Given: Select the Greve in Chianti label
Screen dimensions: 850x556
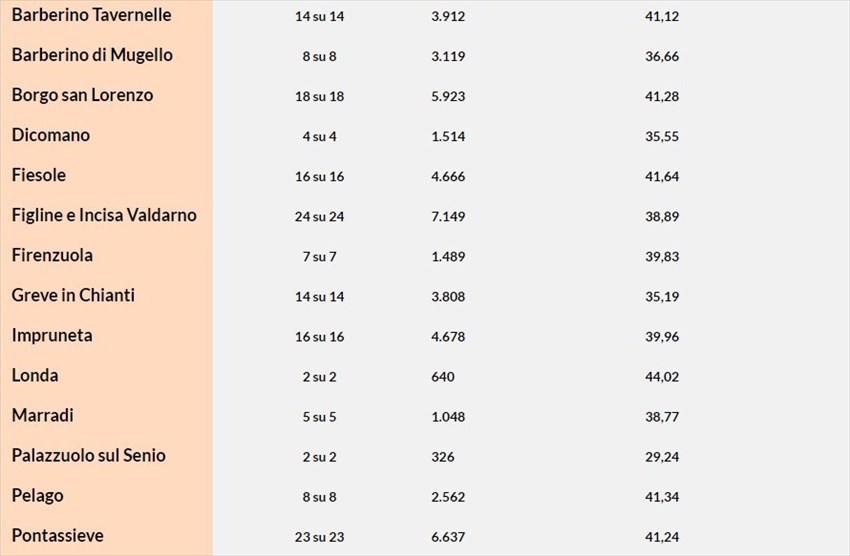Looking at the screenshot, I should (73, 295).
